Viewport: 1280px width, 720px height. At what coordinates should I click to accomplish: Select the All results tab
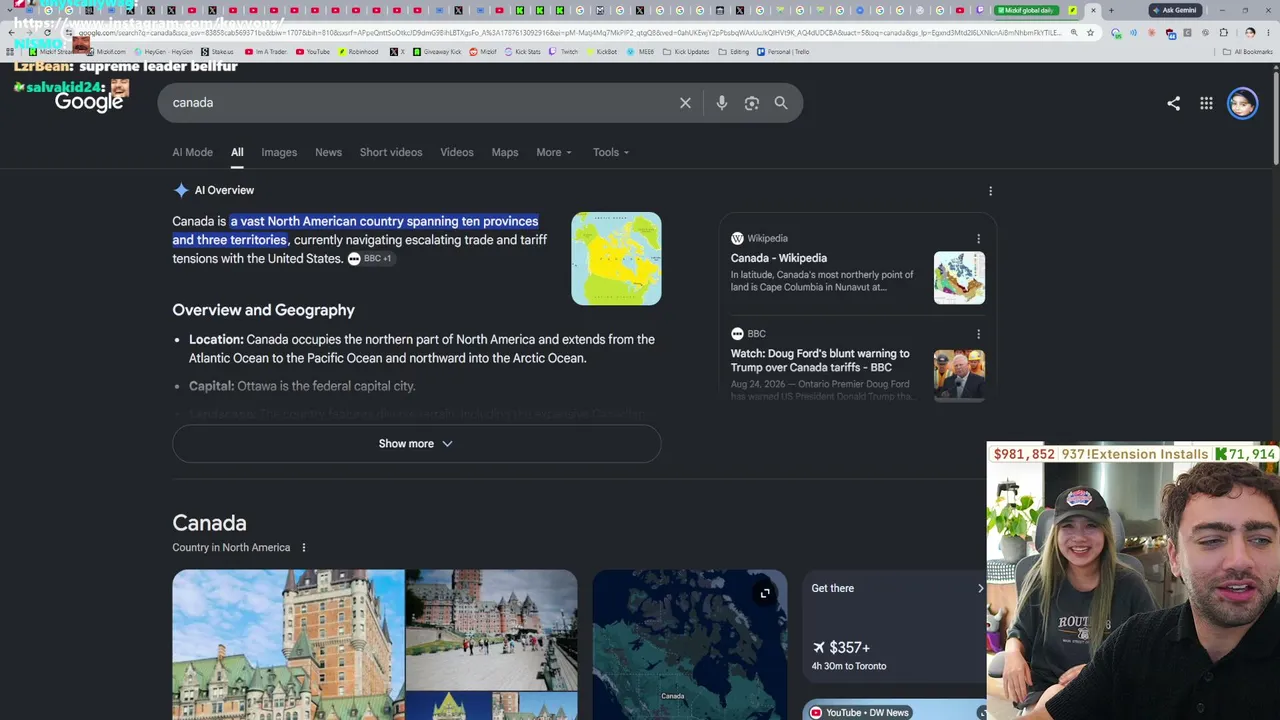[x=237, y=153]
